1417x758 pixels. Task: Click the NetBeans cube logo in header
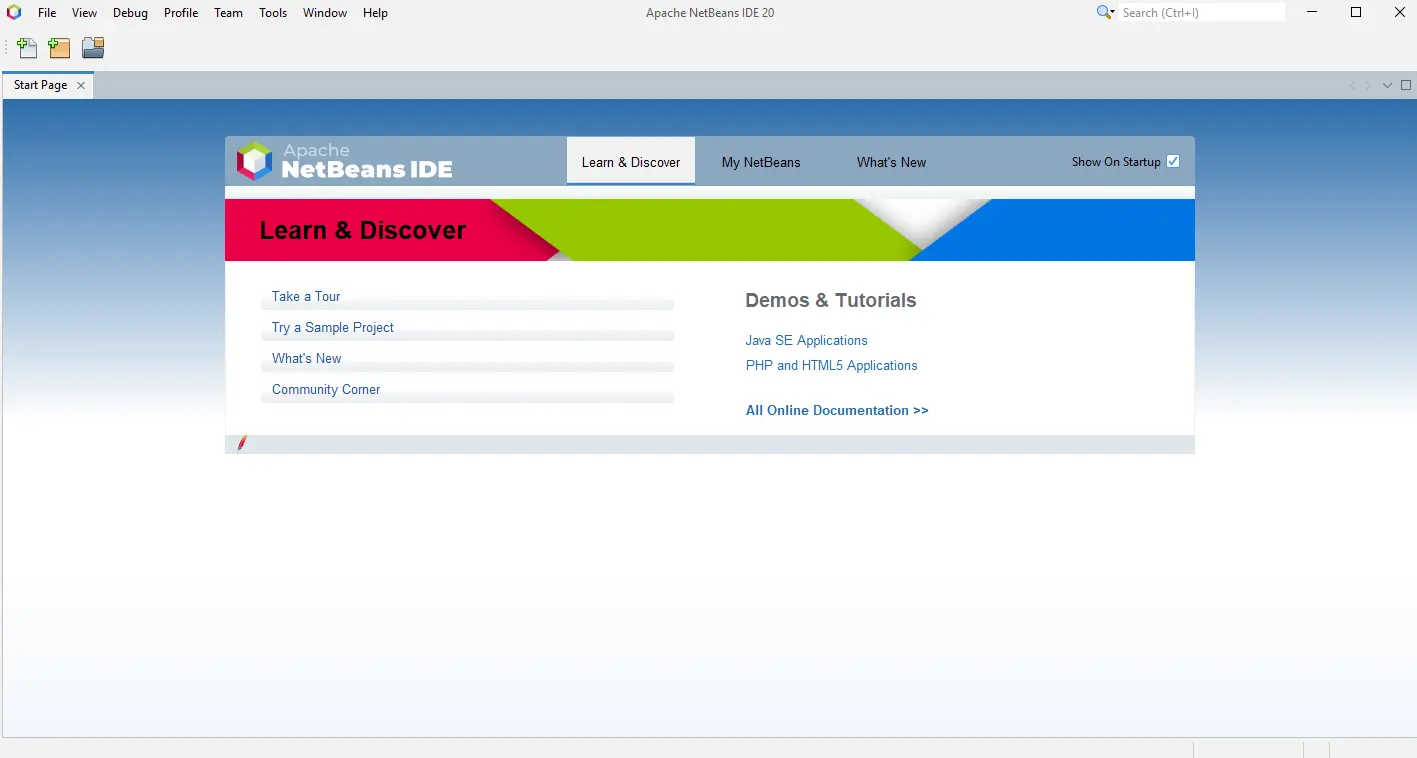pos(254,161)
